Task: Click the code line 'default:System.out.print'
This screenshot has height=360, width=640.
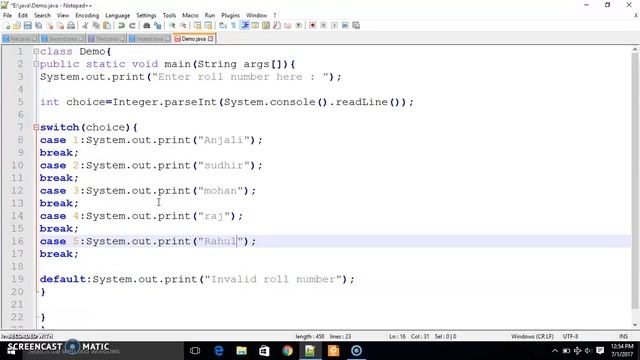Action: 197,279
